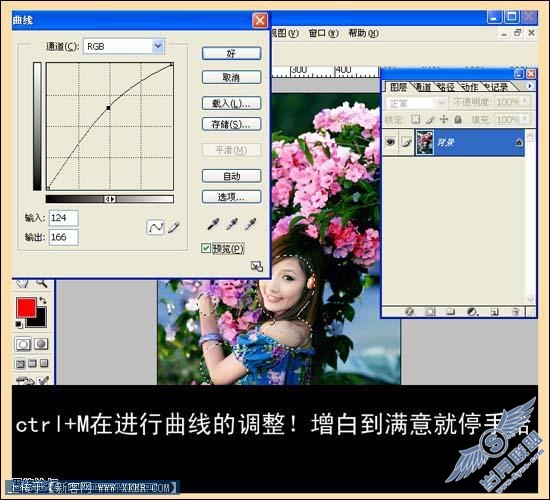Open the layer blend mode 正常 dropdown
Viewport: 550px width, 500px height.
(416, 103)
